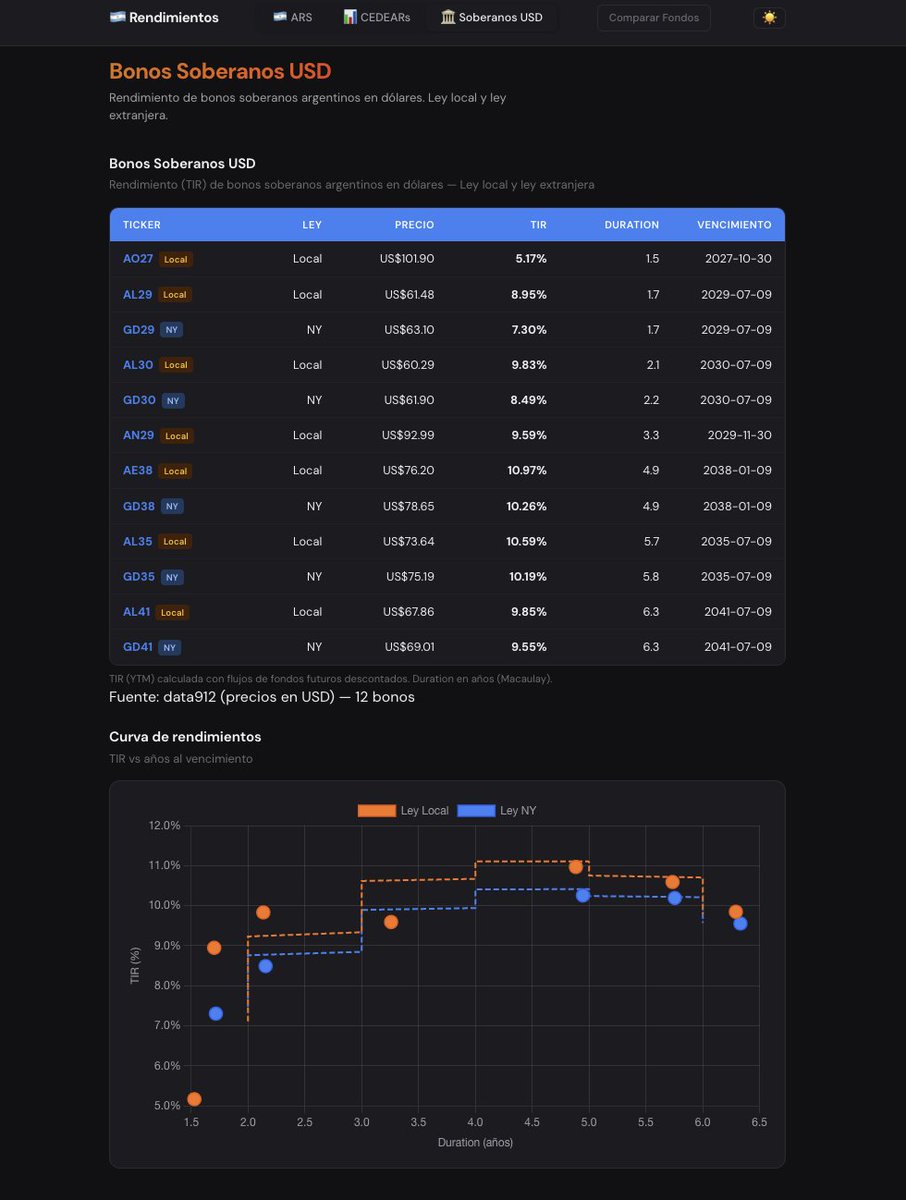Sort table by DURATION column header
This screenshot has width=906, height=1200.
pos(632,225)
